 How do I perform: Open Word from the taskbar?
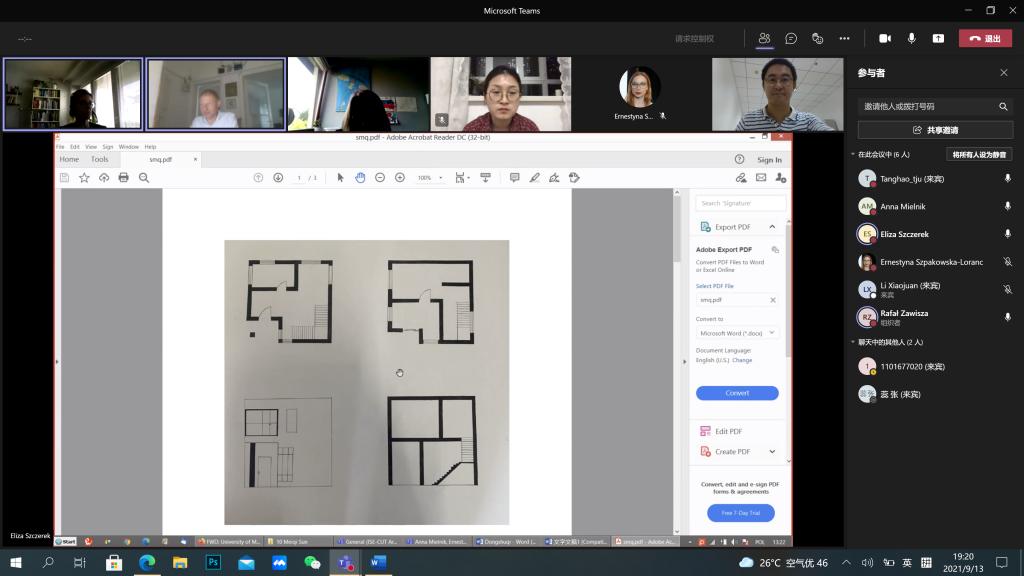point(378,563)
